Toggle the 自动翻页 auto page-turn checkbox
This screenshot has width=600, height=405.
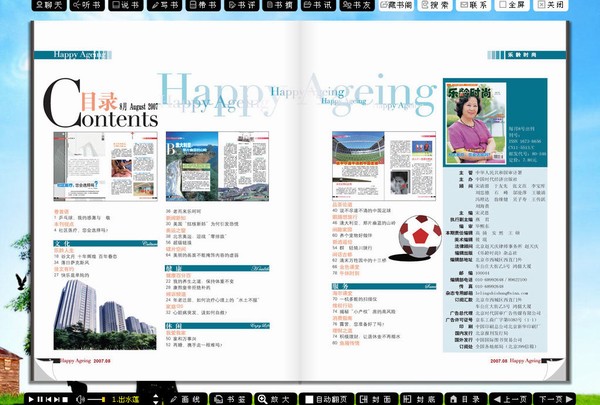pyautogui.click(x=309, y=399)
